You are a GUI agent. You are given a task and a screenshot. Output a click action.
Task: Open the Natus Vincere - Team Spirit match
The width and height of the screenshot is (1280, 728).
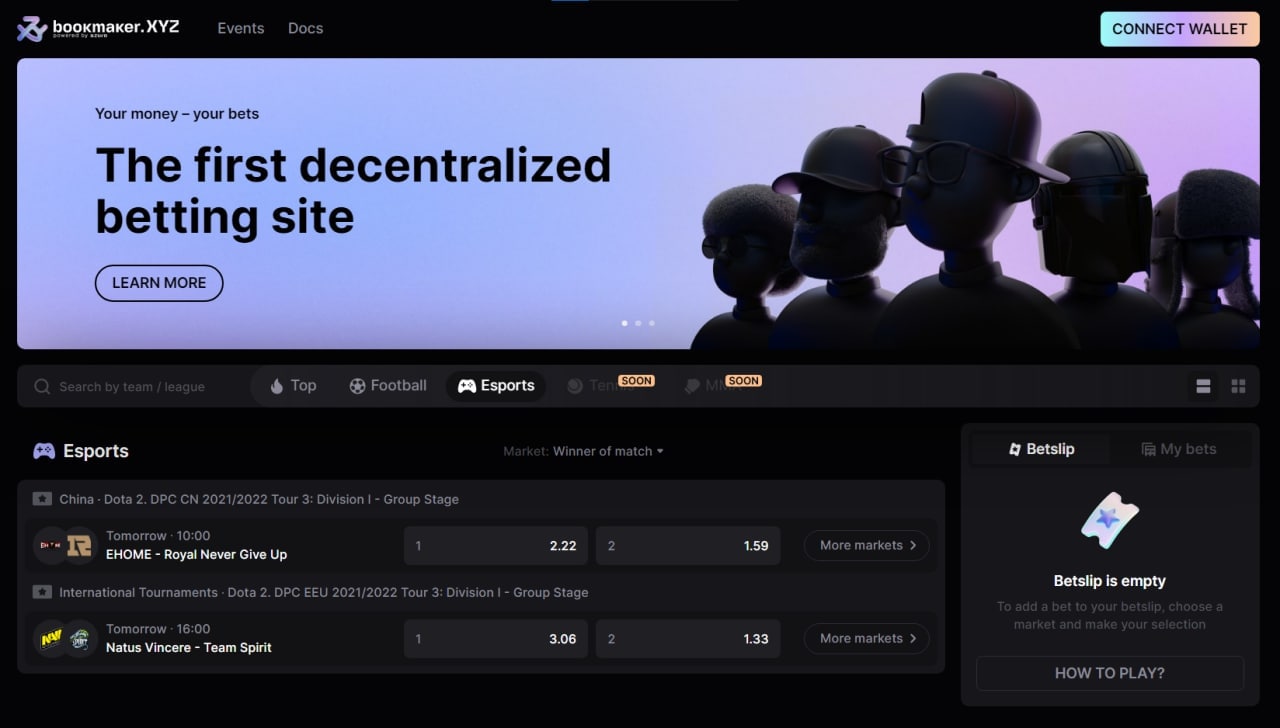189,647
